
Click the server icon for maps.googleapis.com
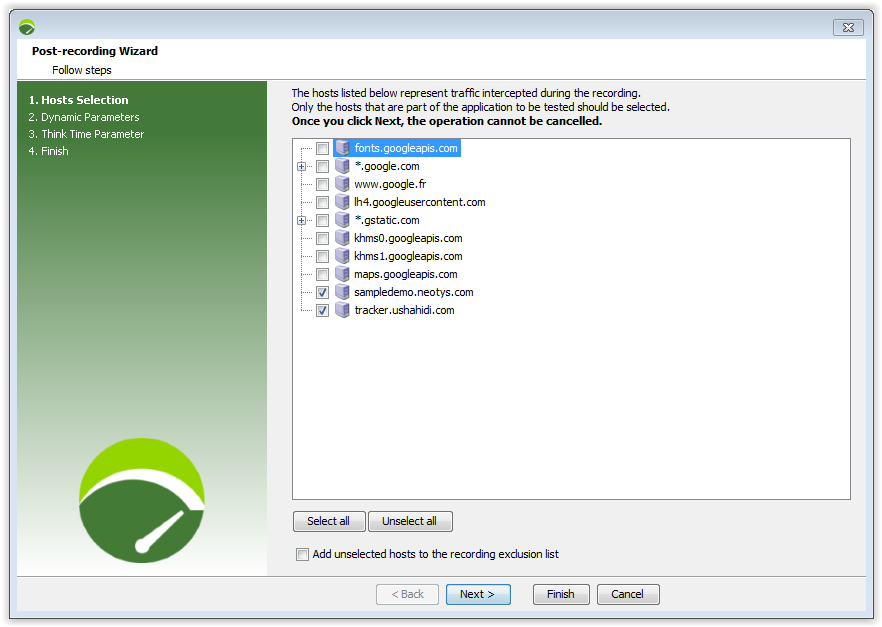[342, 274]
